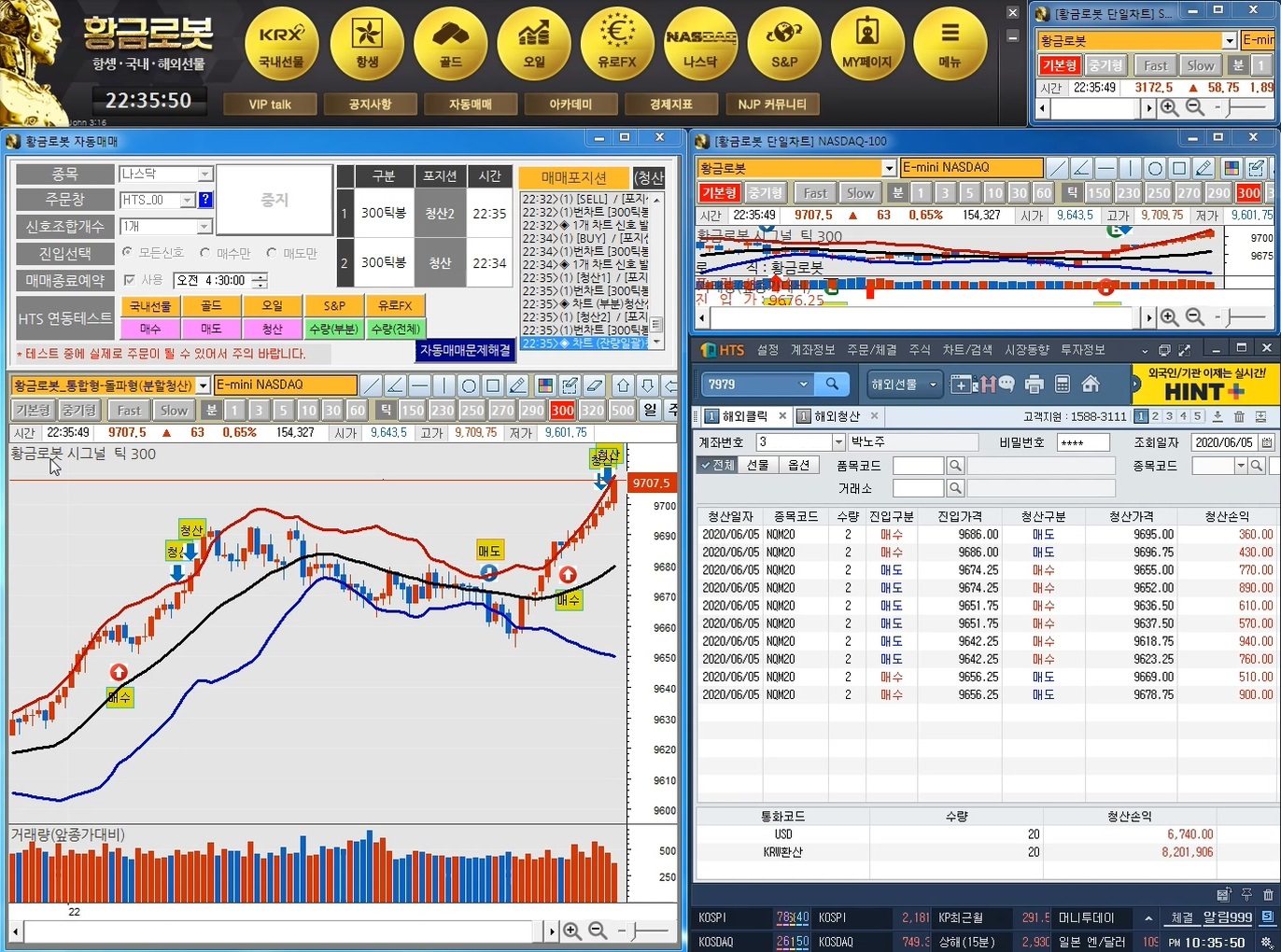
Task: Expand the 종목코드 dropdown
Action: [x=1241, y=466]
